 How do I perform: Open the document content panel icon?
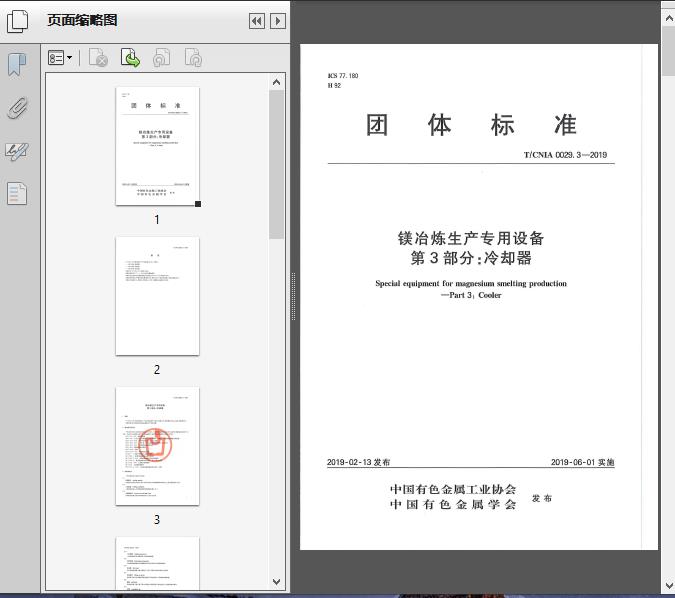coord(17,193)
